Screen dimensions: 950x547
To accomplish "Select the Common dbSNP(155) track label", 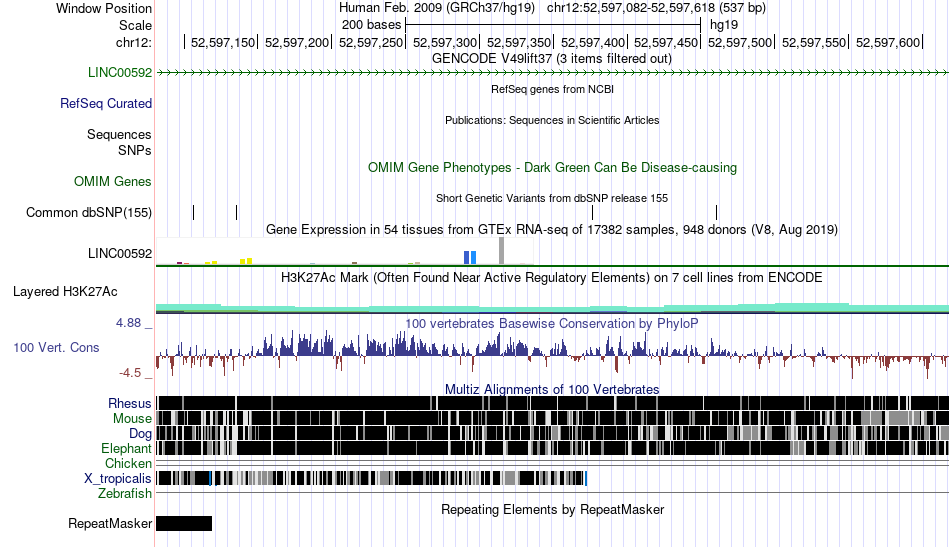I will [88, 213].
